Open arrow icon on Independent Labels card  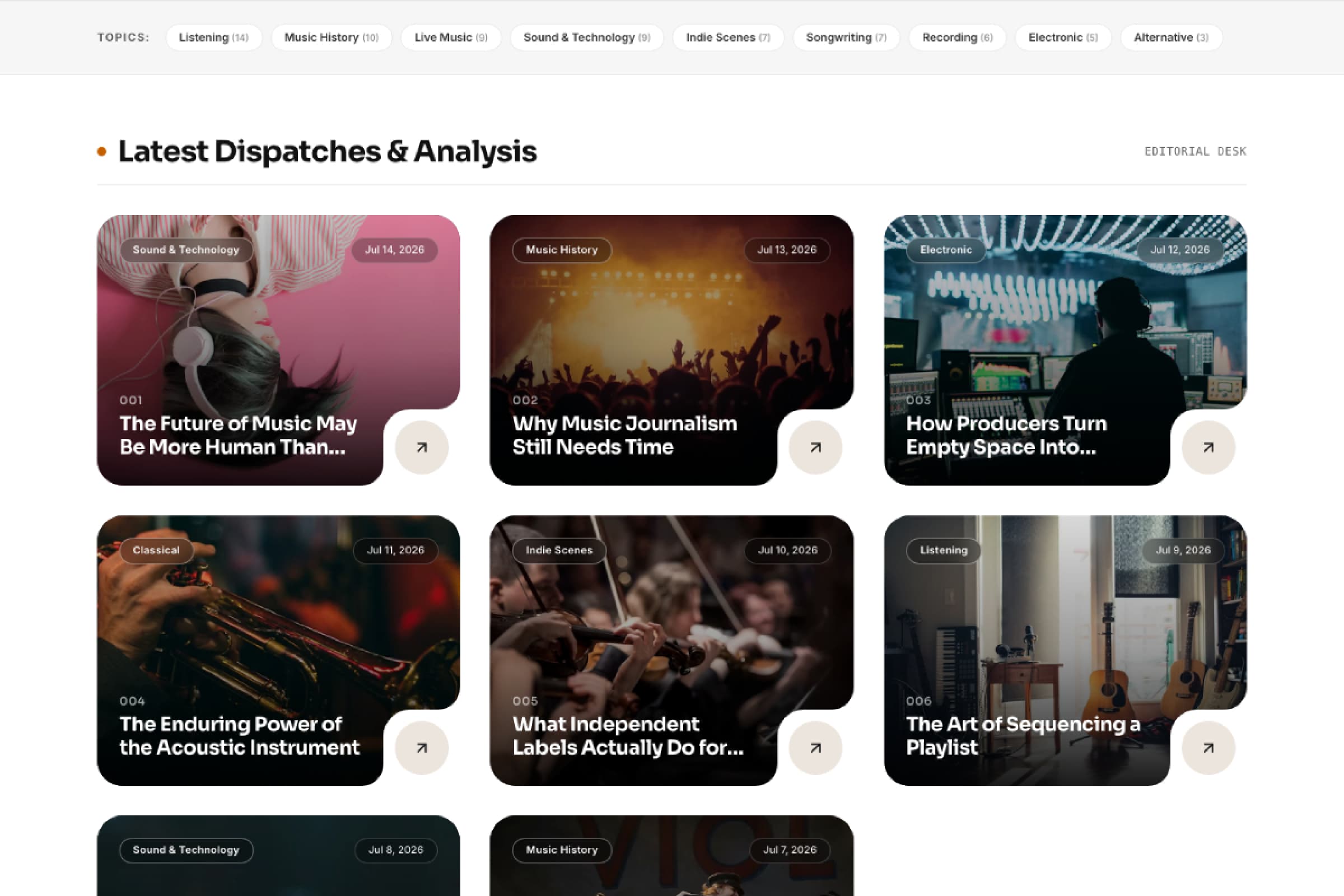pos(815,748)
